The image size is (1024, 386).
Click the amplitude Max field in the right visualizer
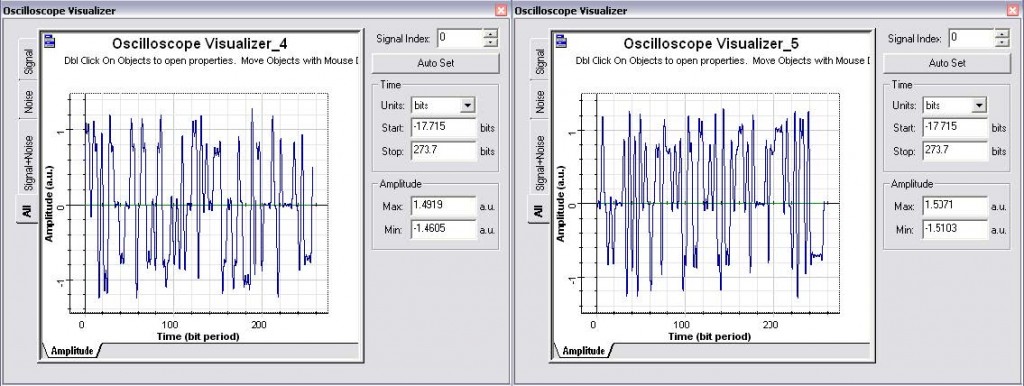(955, 206)
